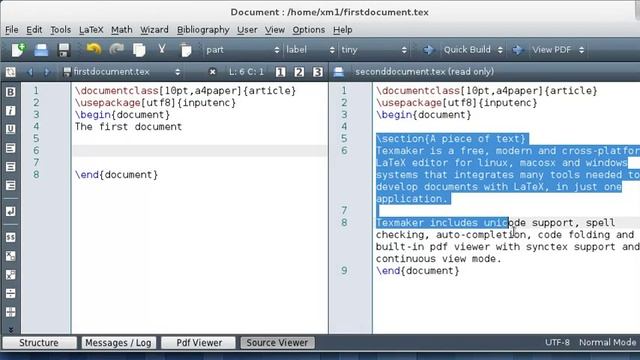
Task: Jump to bookmark 3
Action: 318,72
